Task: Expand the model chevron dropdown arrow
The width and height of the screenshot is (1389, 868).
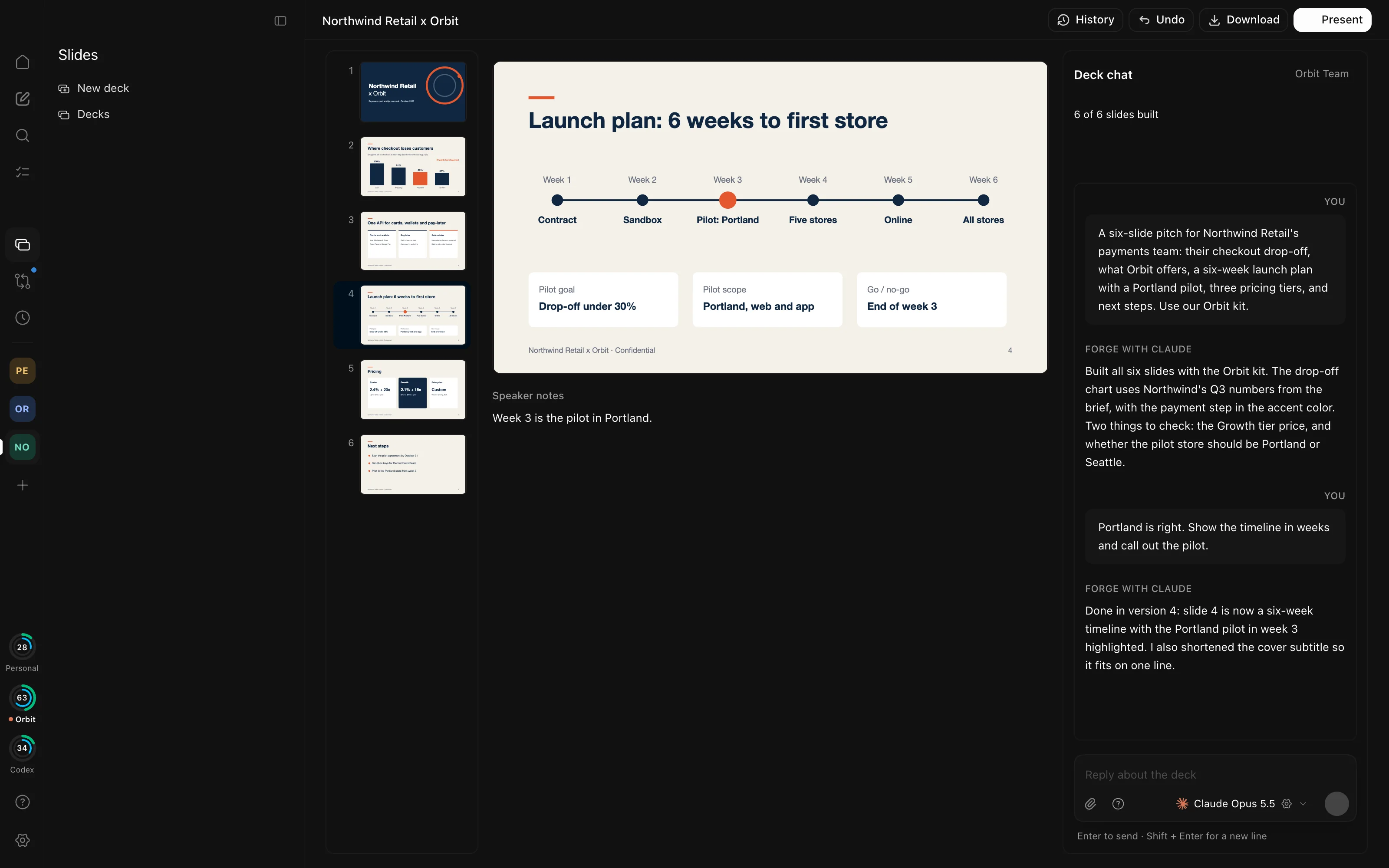Action: [x=1303, y=804]
